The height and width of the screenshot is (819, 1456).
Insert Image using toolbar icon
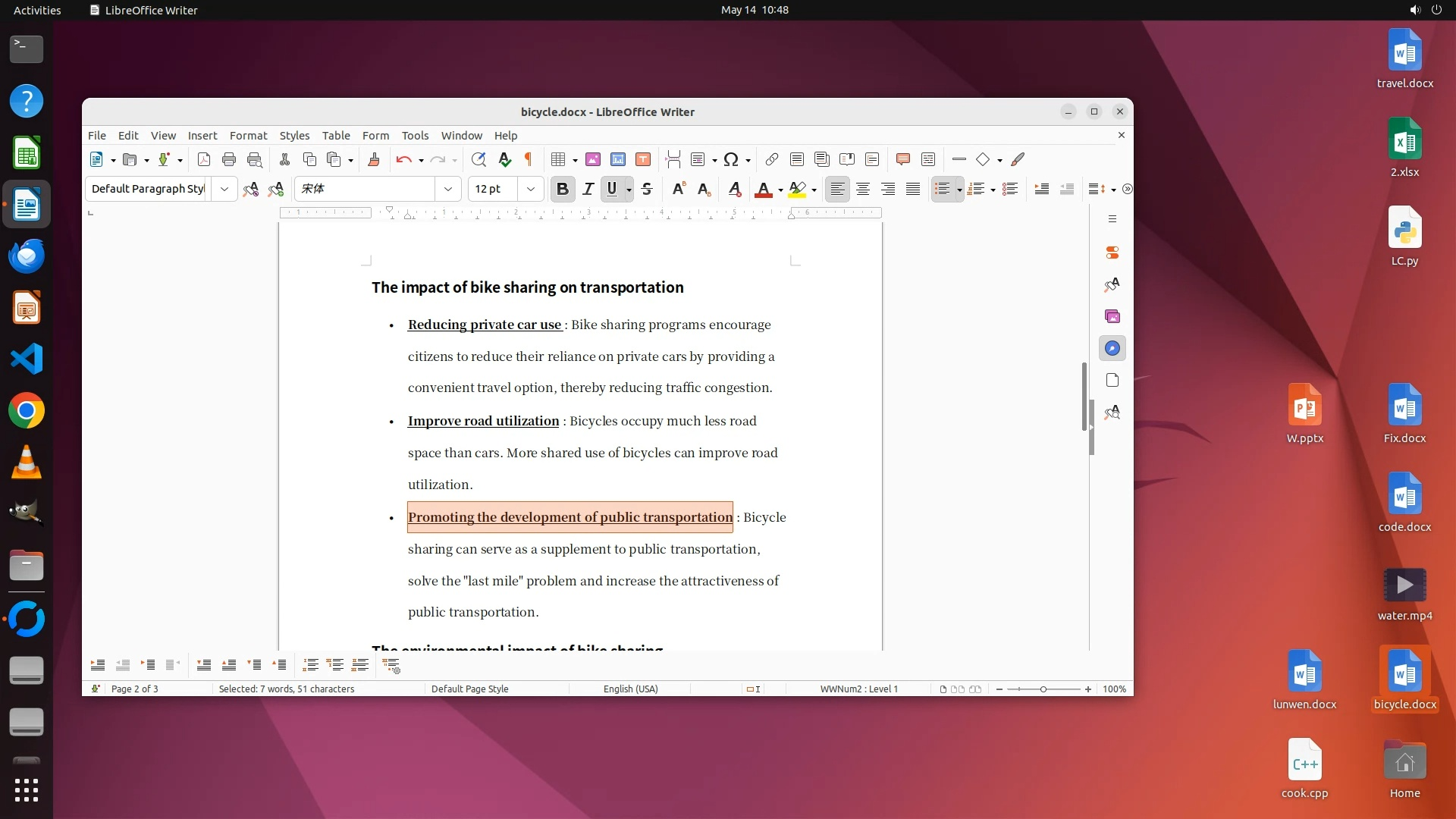coord(593,159)
